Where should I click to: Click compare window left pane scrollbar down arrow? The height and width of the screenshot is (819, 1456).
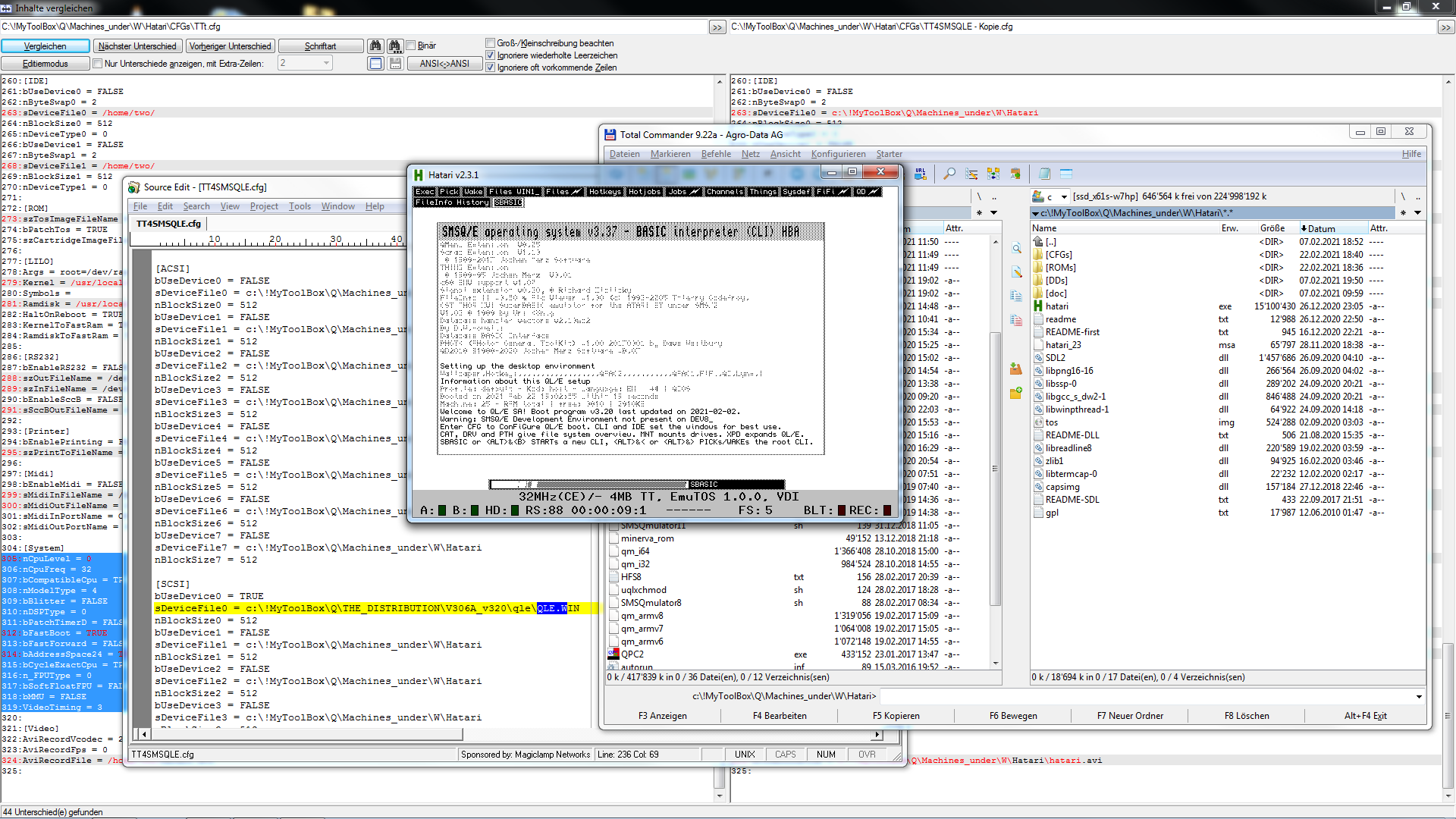[x=720, y=796]
